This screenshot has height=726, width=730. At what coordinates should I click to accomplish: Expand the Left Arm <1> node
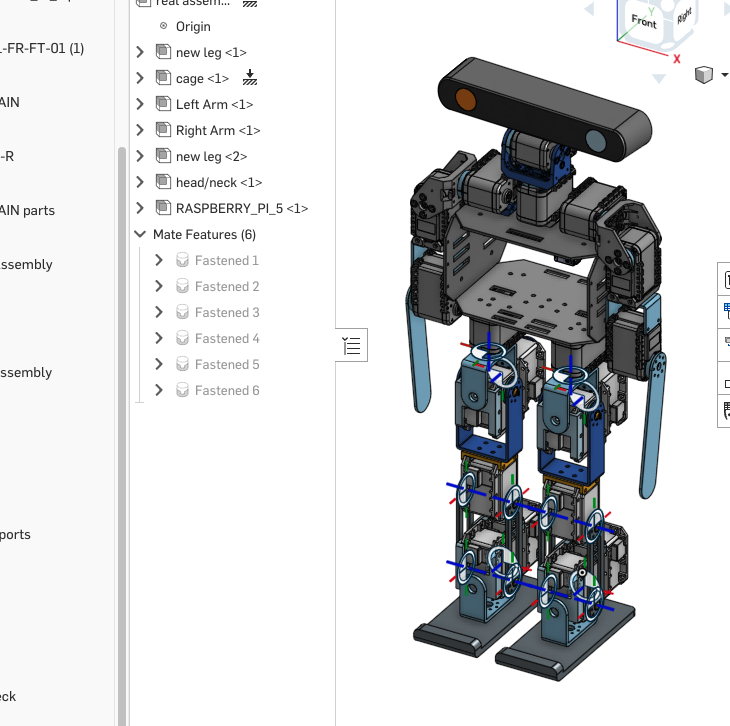[140, 104]
